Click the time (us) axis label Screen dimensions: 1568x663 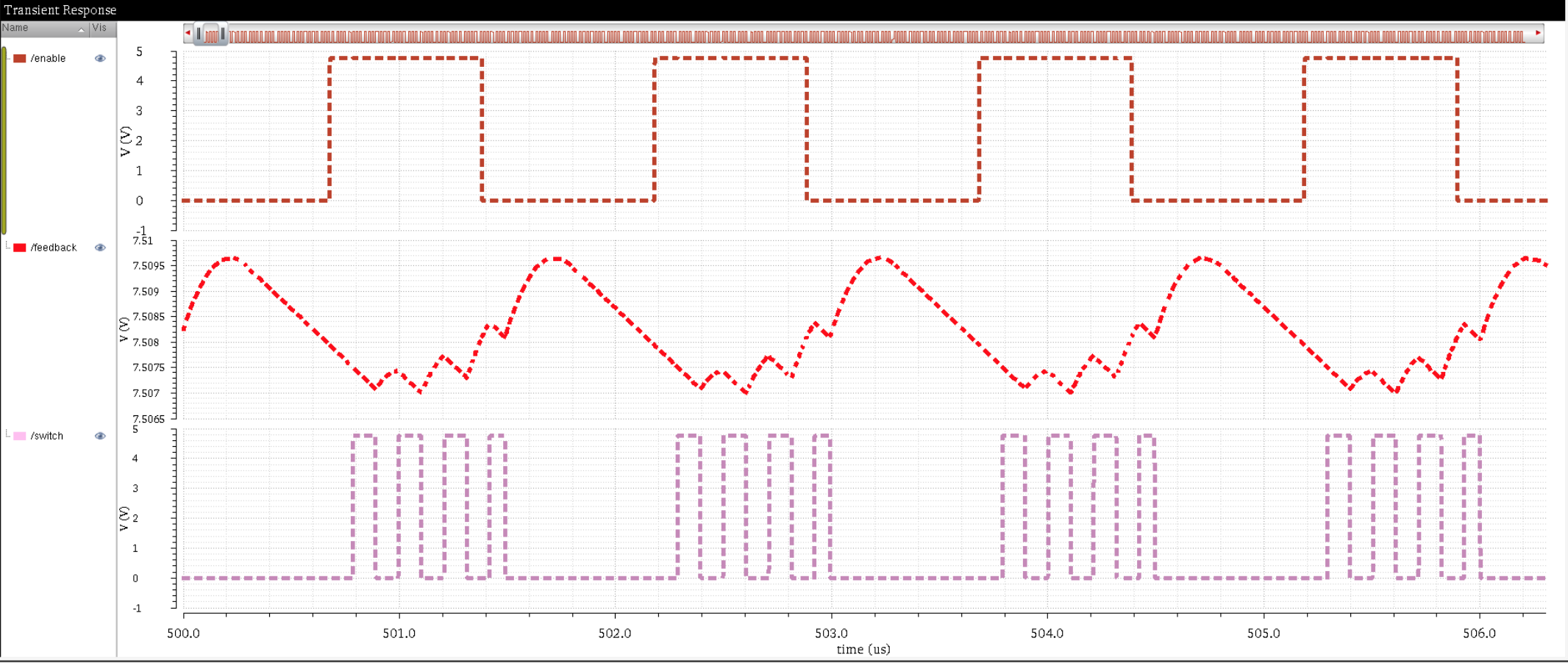click(x=863, y=650)
